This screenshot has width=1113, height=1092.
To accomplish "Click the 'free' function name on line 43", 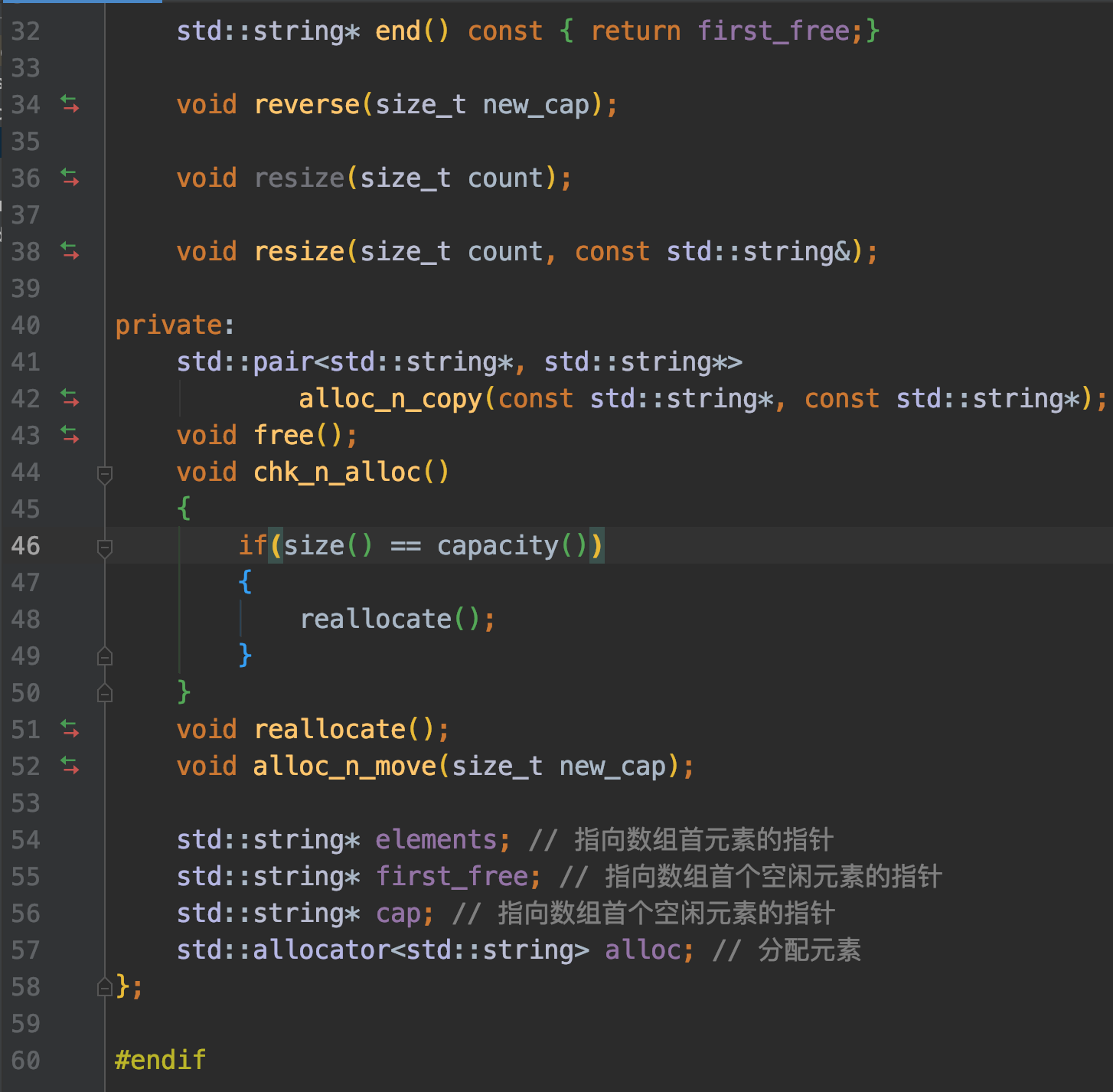I will click(x=283, y=435).
